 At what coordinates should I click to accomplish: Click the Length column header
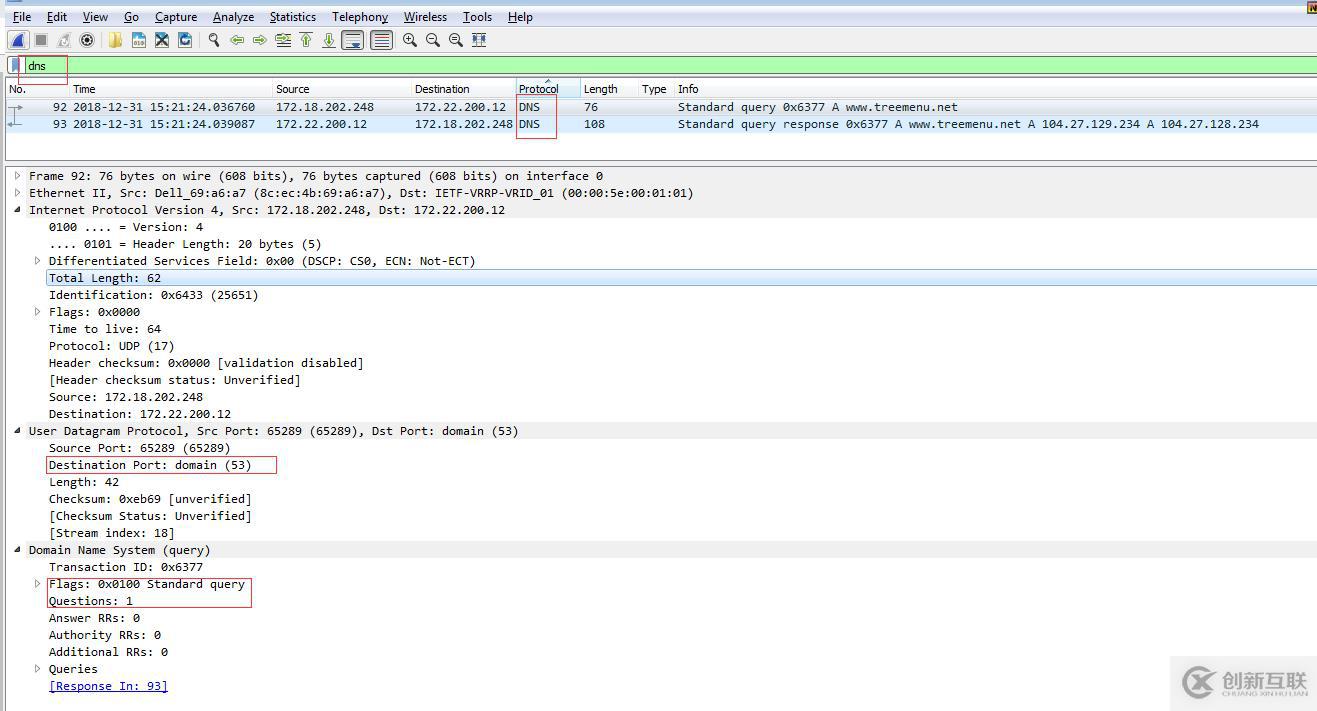609,89
